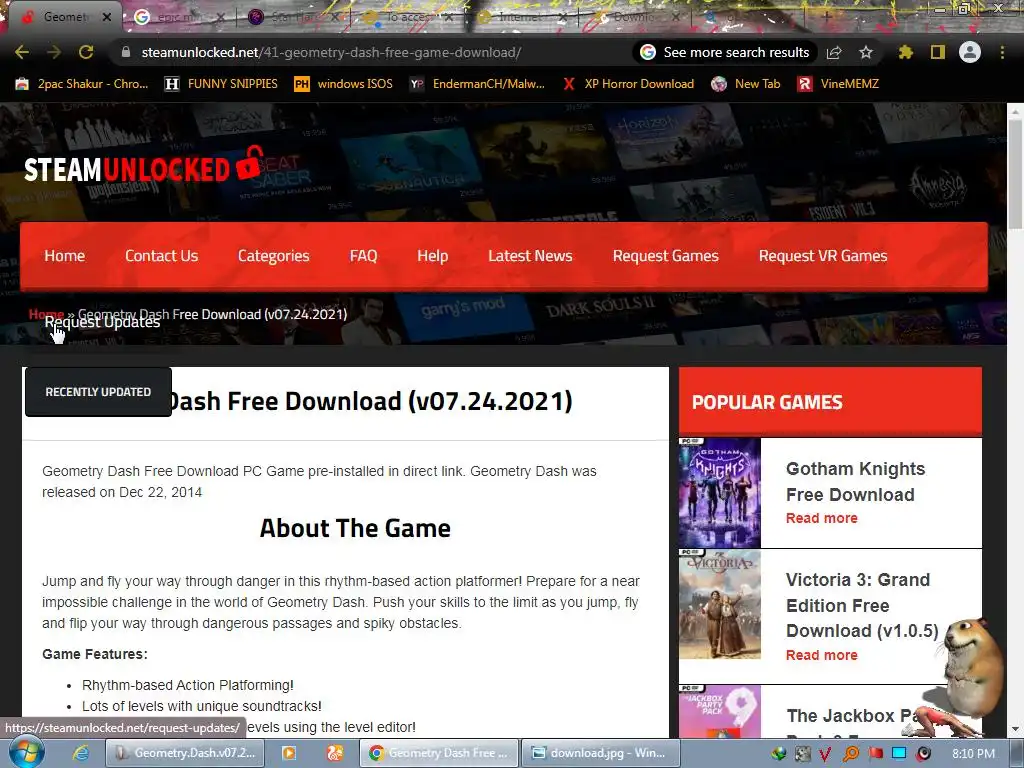The height and width of the screenshot is (768, 1024).
Task: Click the padlock site info icon
Action: (x=126, y=52)
